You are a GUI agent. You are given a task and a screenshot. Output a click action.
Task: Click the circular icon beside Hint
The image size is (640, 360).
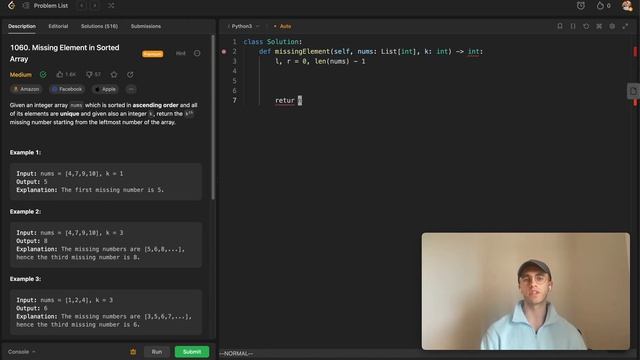point(197,53)
